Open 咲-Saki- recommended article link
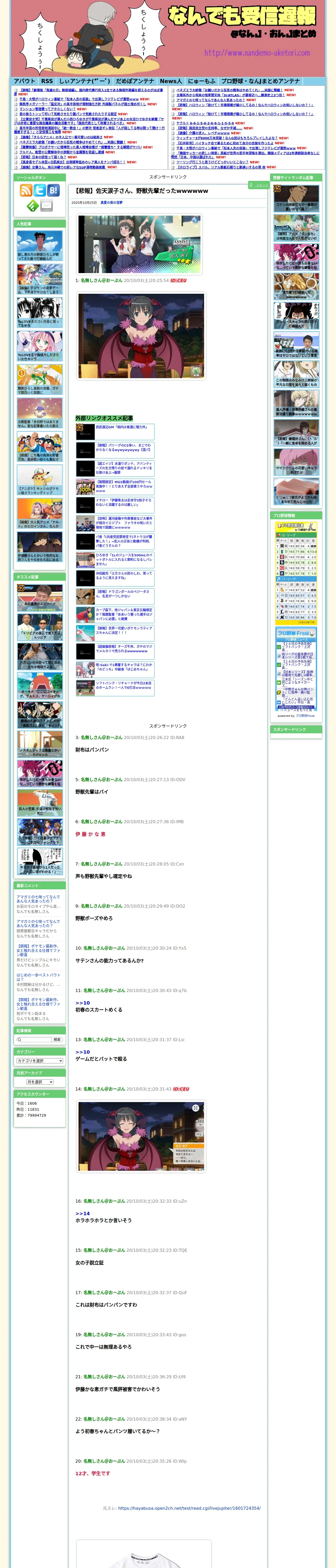 tap(115, 669)
